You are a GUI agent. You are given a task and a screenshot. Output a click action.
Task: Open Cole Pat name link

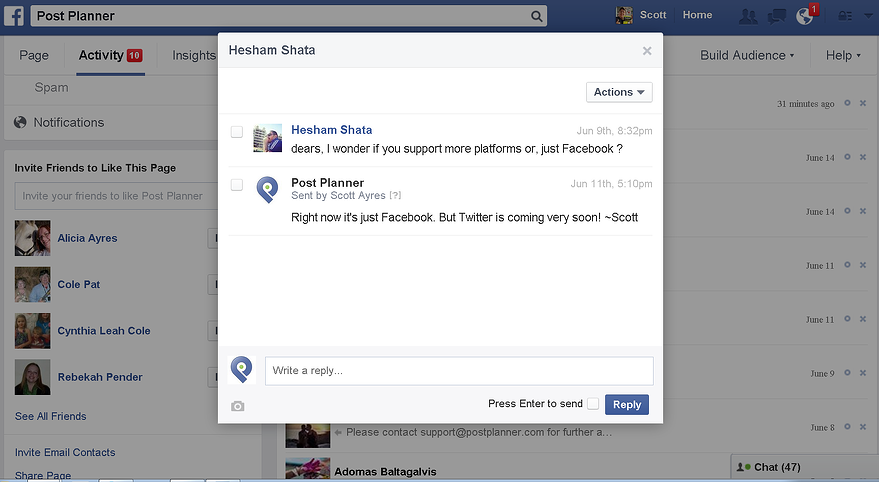(x=78, y=285)
